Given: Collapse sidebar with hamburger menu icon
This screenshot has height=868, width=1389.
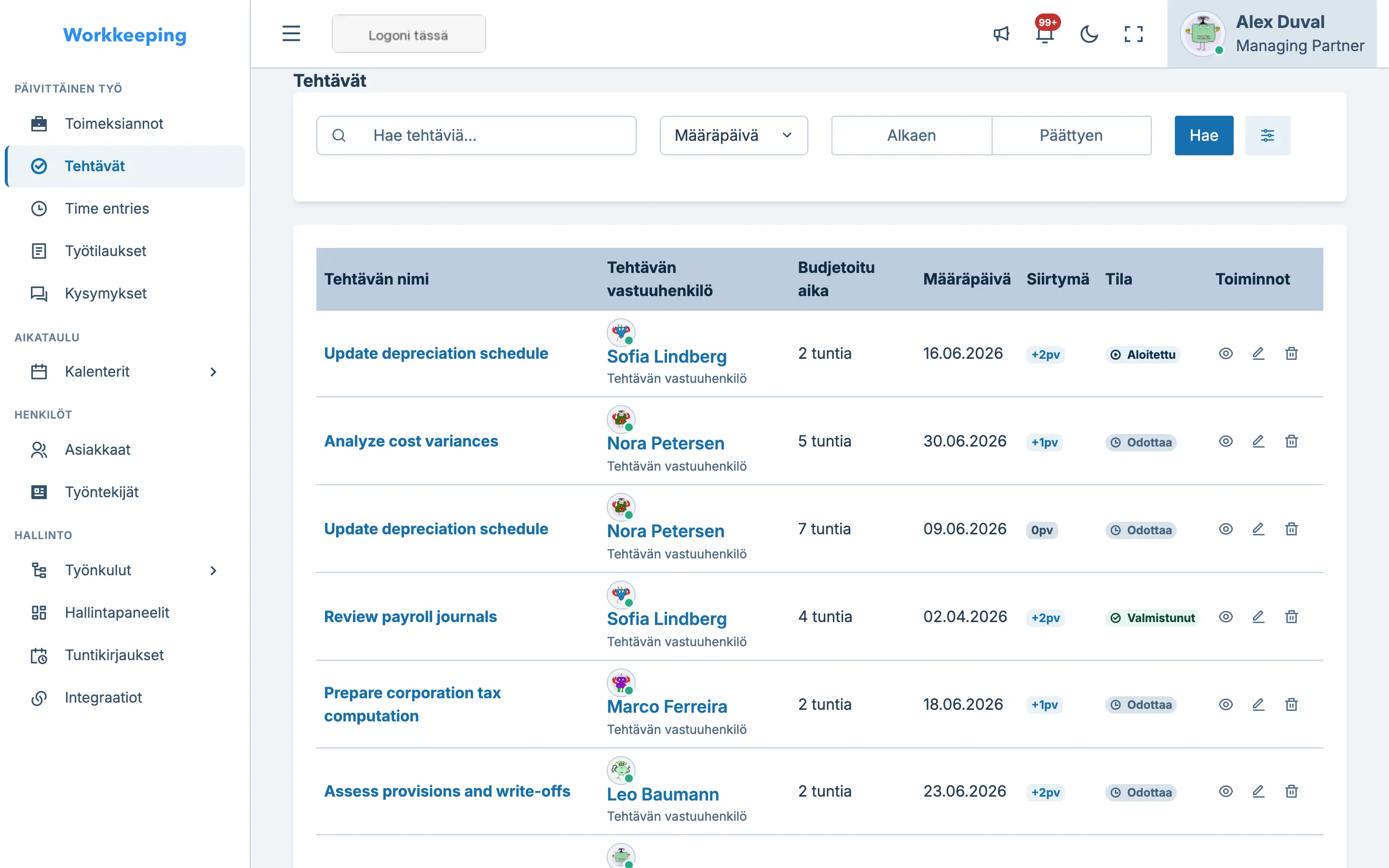Looking at the screenshot, I should pos(291,33).
